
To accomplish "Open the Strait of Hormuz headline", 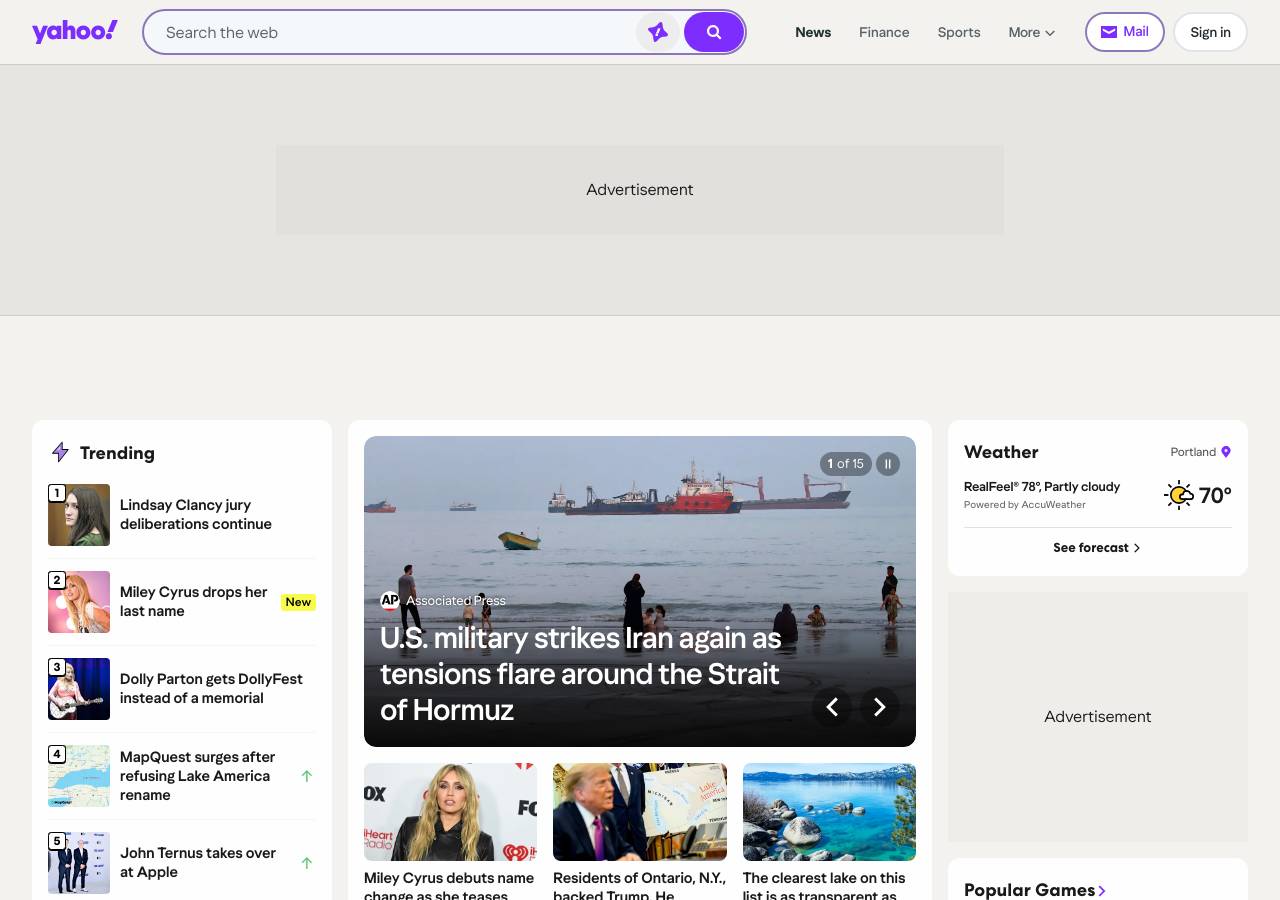I will click(581, 674).
